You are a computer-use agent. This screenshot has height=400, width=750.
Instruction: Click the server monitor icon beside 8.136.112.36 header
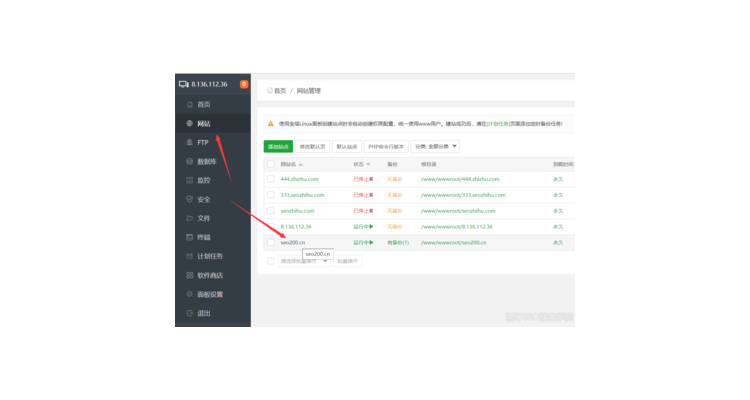point(184,84)
